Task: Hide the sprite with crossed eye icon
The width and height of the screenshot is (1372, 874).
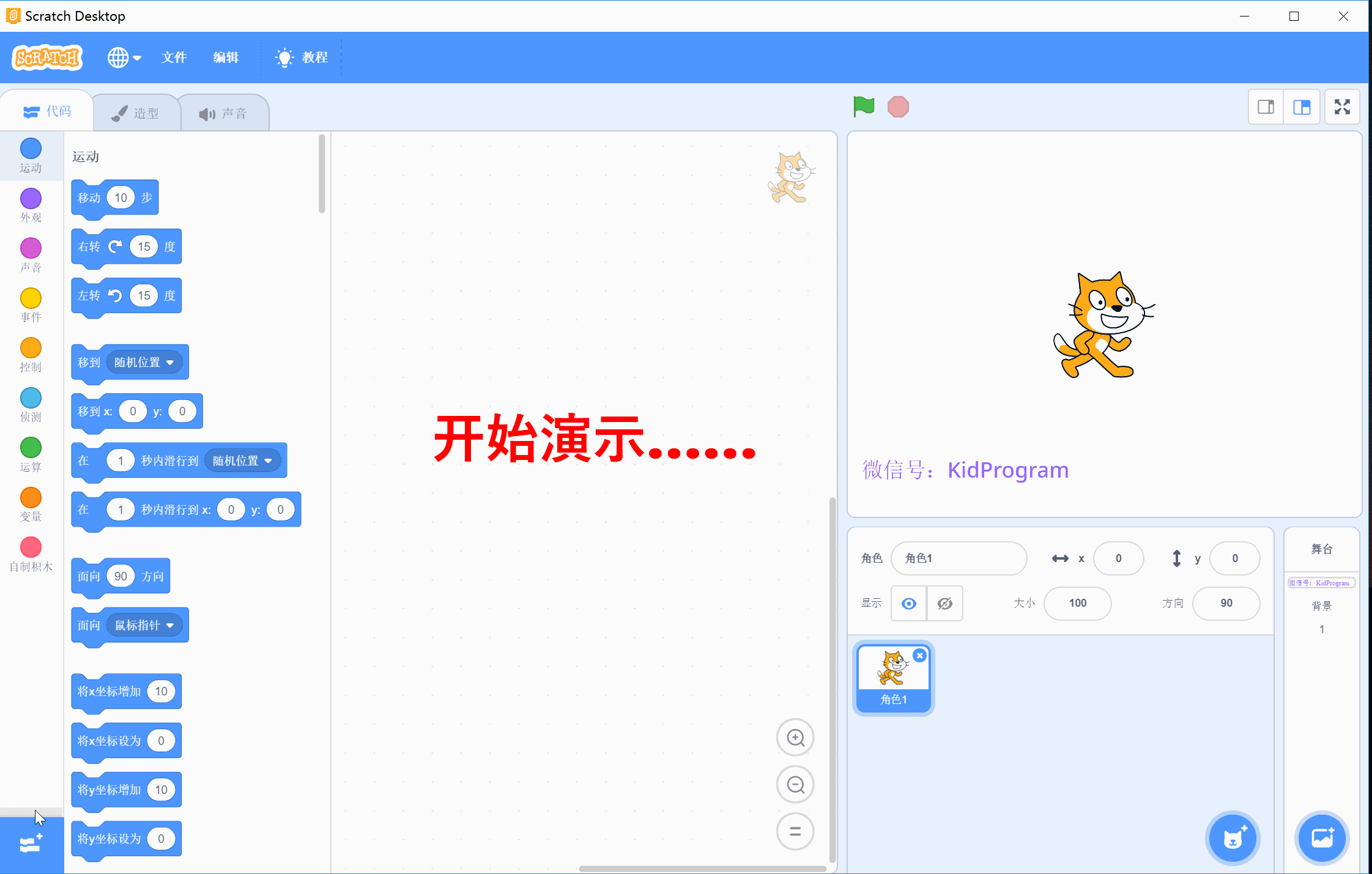Action: click(945, 604)
